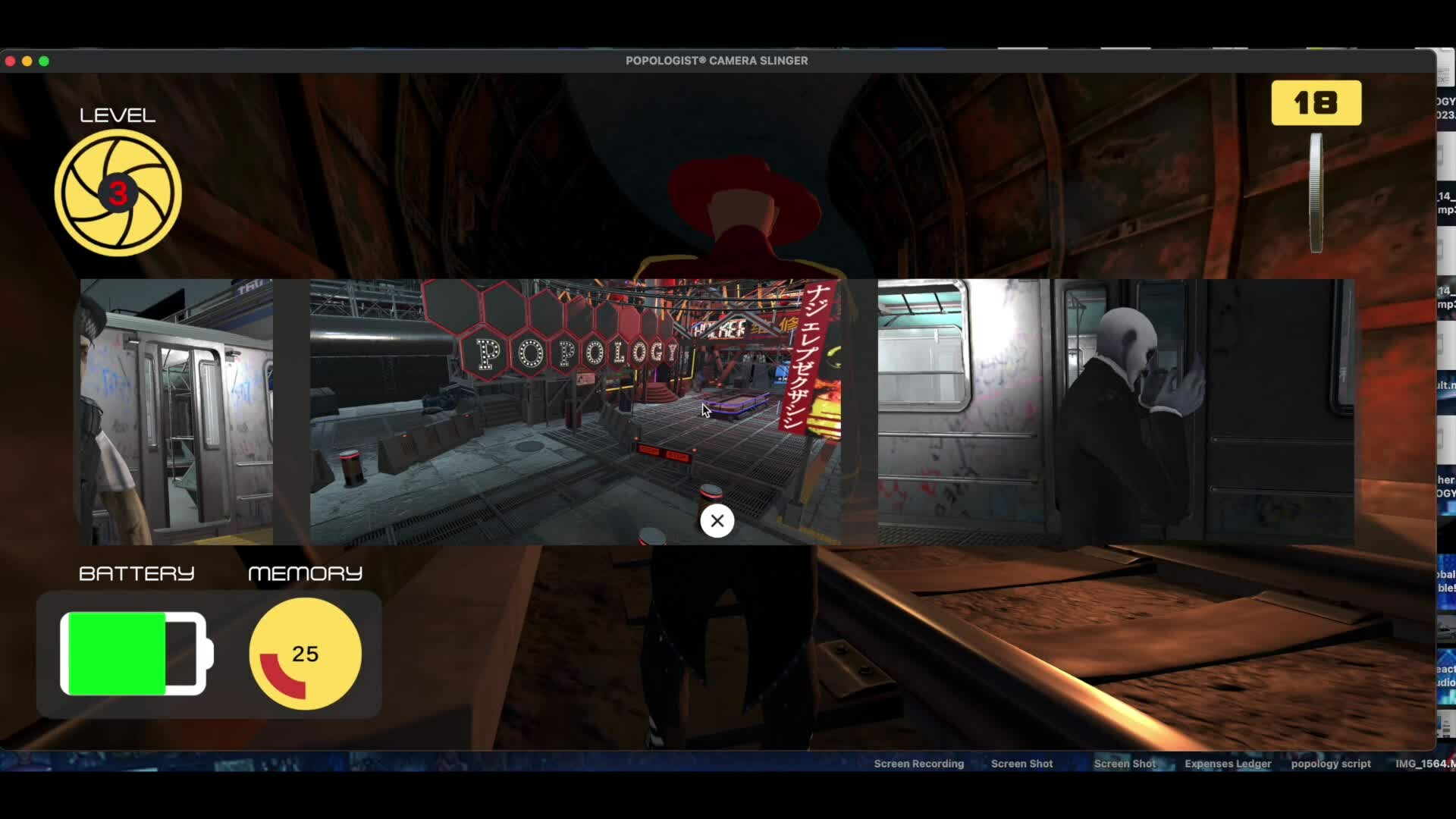Image resolution: width=1456 pixels, height=819 pixels.
Task: Open the Screen Recording desktop file
Action: [x=918, y=764]
